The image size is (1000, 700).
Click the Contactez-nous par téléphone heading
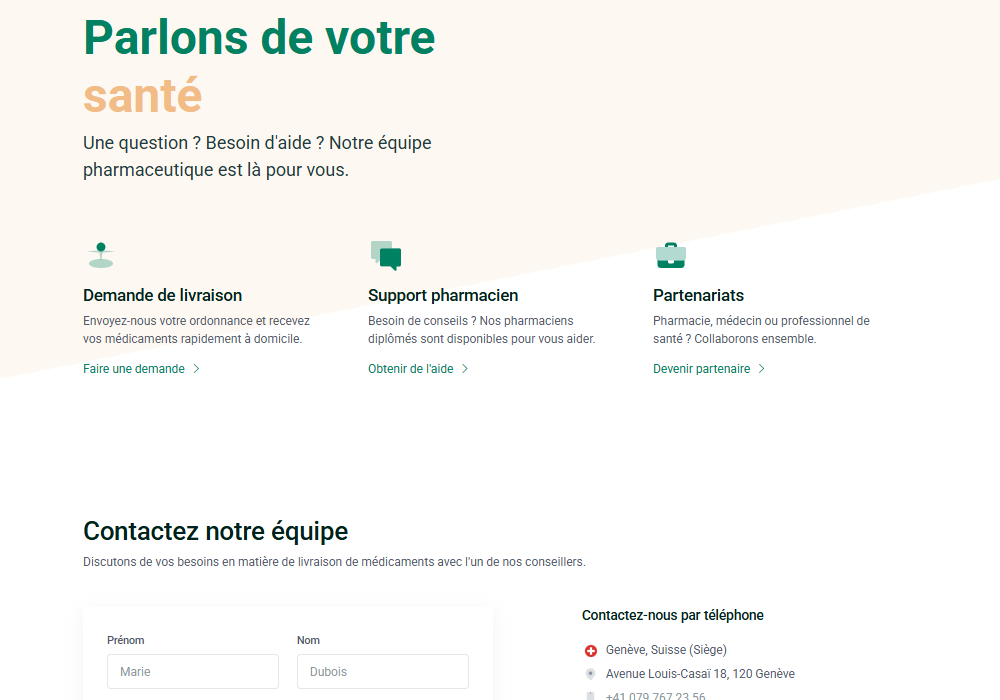pyautogui.click(x=672, y=616)
